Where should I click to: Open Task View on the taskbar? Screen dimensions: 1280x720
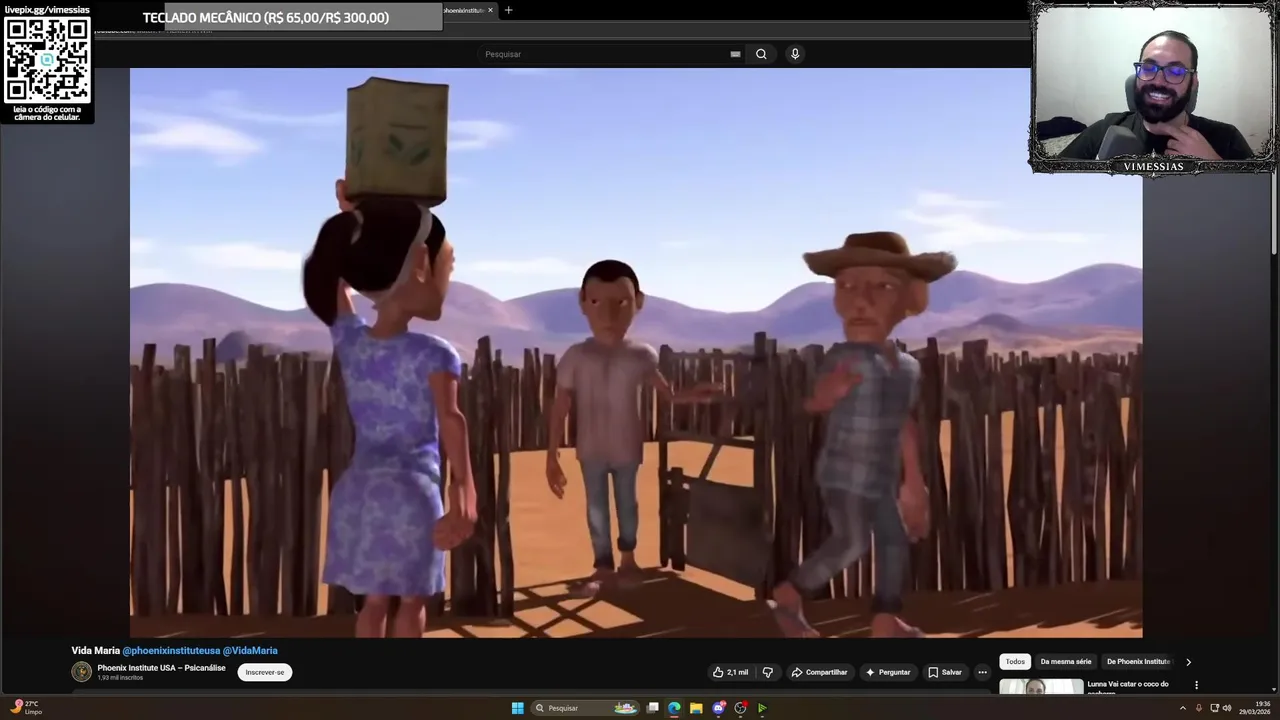coord(653,708)
